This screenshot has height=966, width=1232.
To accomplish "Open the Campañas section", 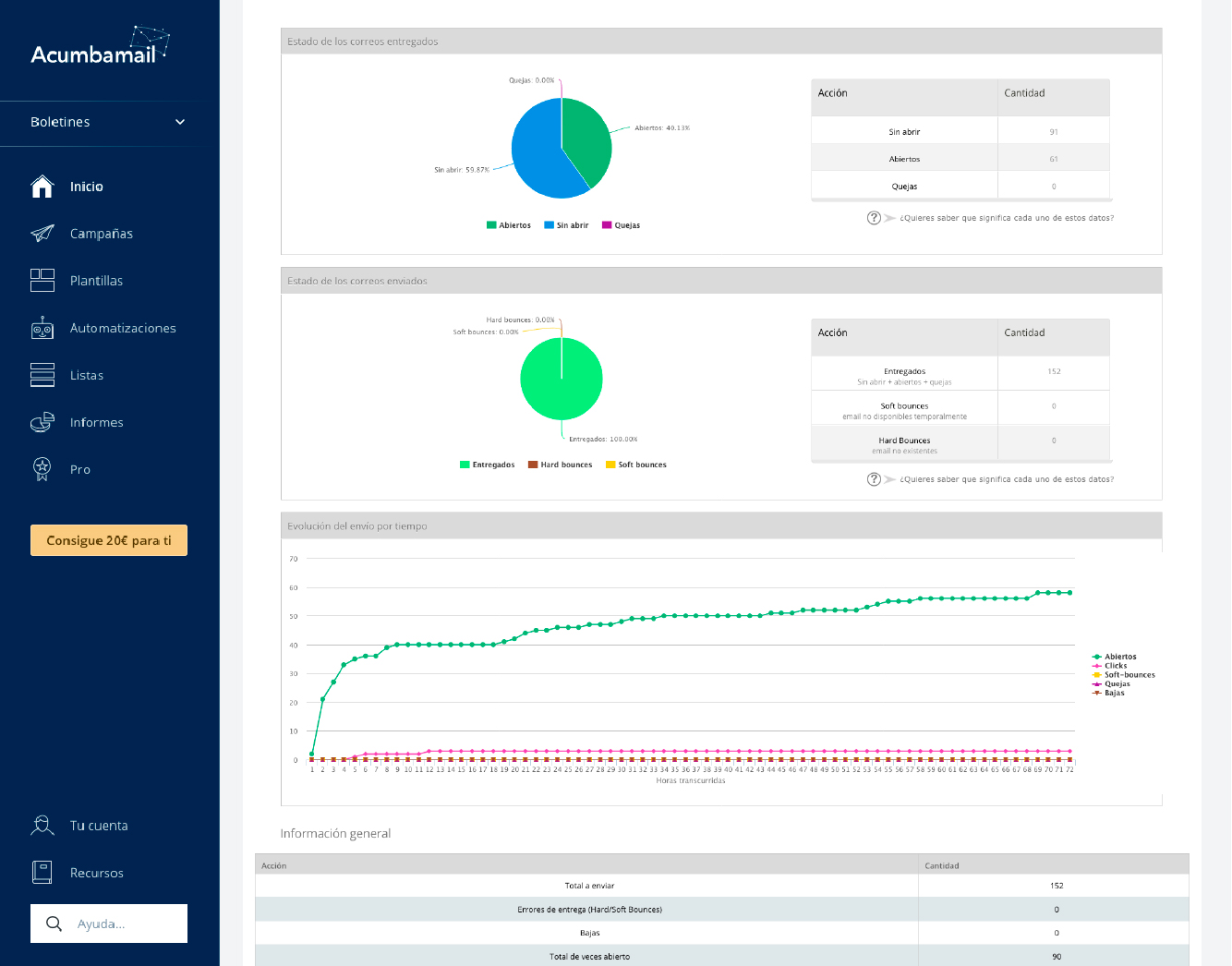I will [x=102, y=234].
